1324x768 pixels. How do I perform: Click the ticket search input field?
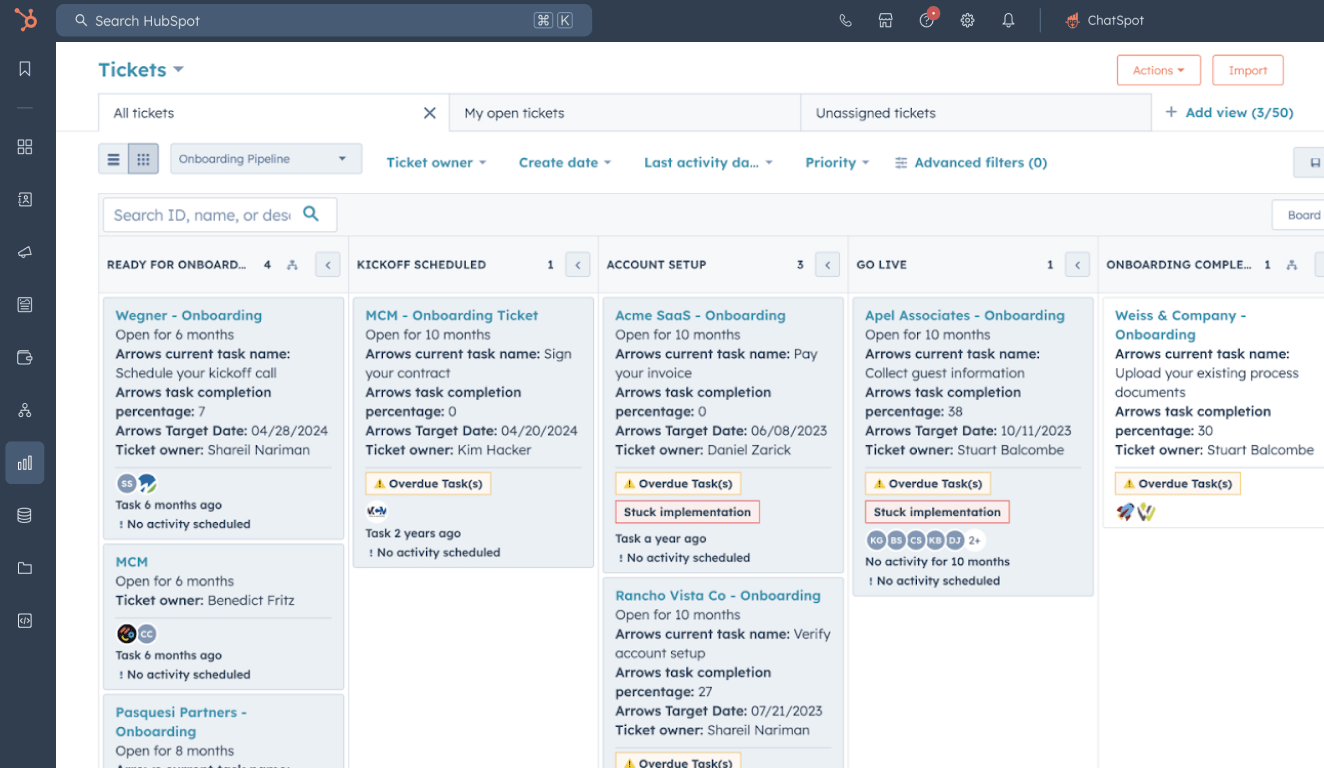[x=203, y=215]
